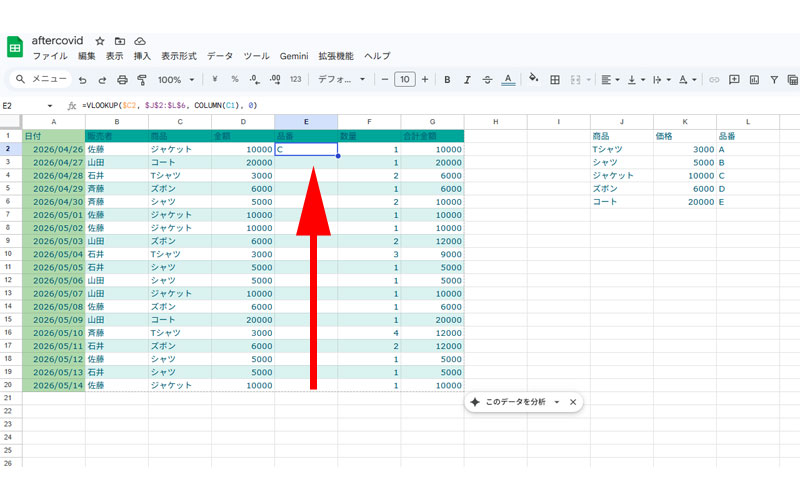The height and width of the screenshot is (500, 800).
Task: Select column E header
Action: tap(306, 122)
